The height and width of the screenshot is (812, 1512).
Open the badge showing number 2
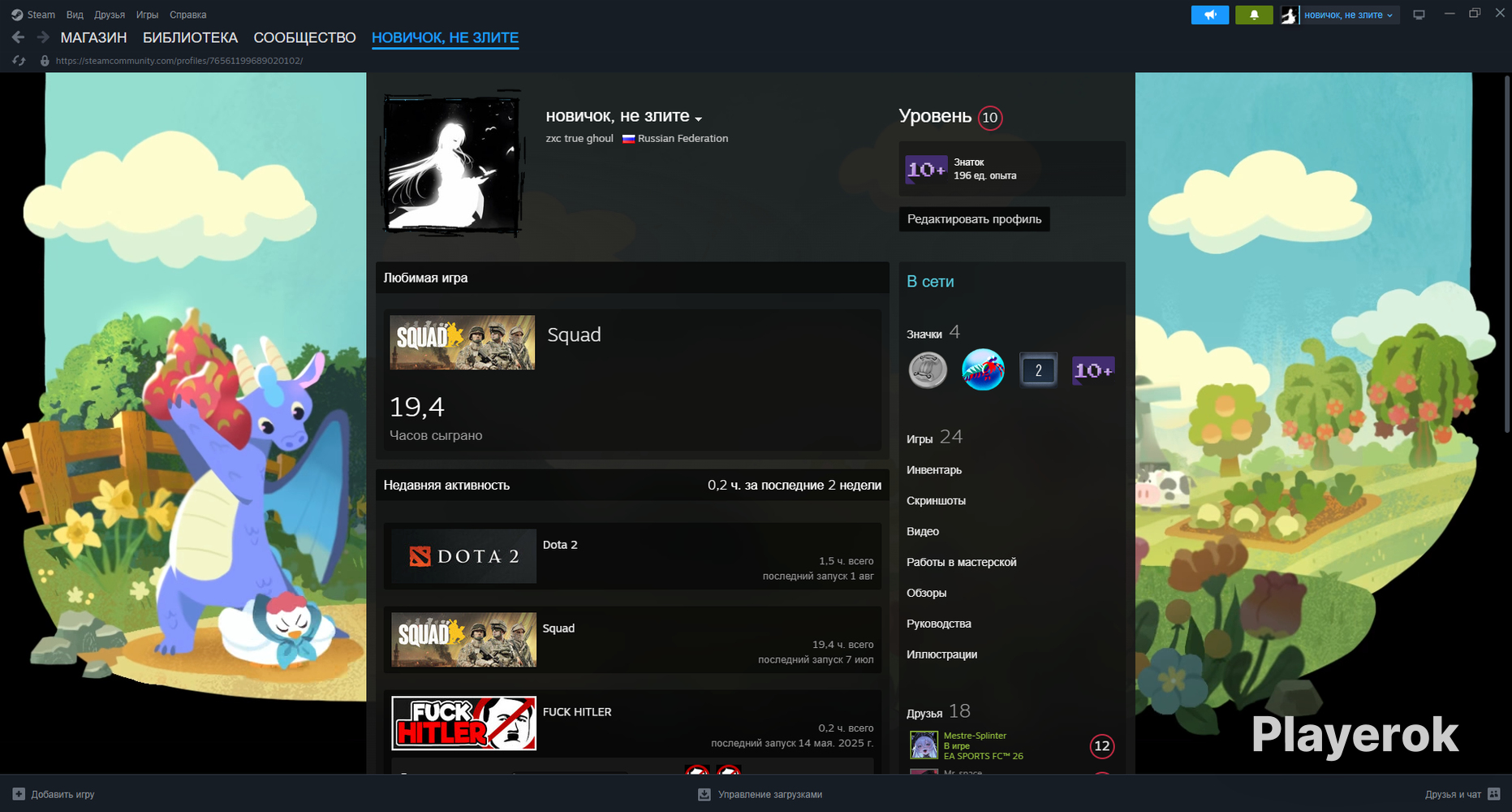click(x=1038, y=370)
